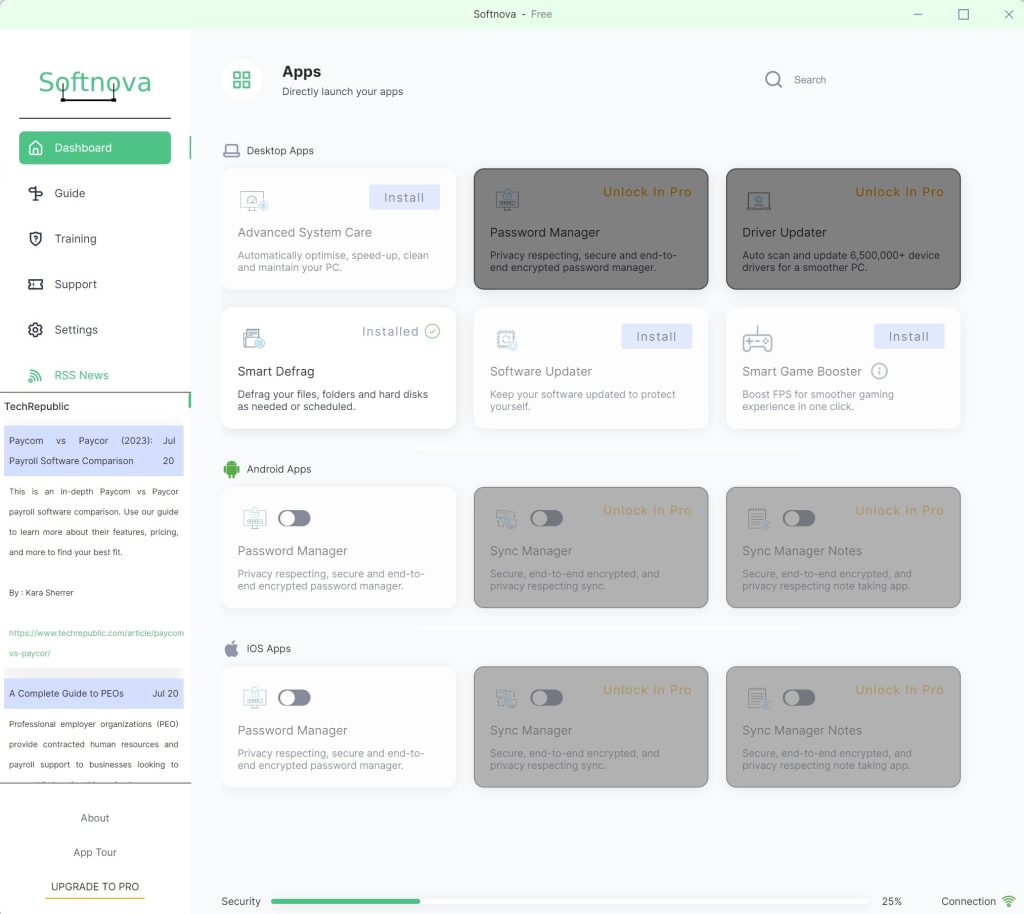The height and width of the screenshot is (914, 1024).
Task: Click the Support ticket icon in sidebar
Action: [35, 284]
